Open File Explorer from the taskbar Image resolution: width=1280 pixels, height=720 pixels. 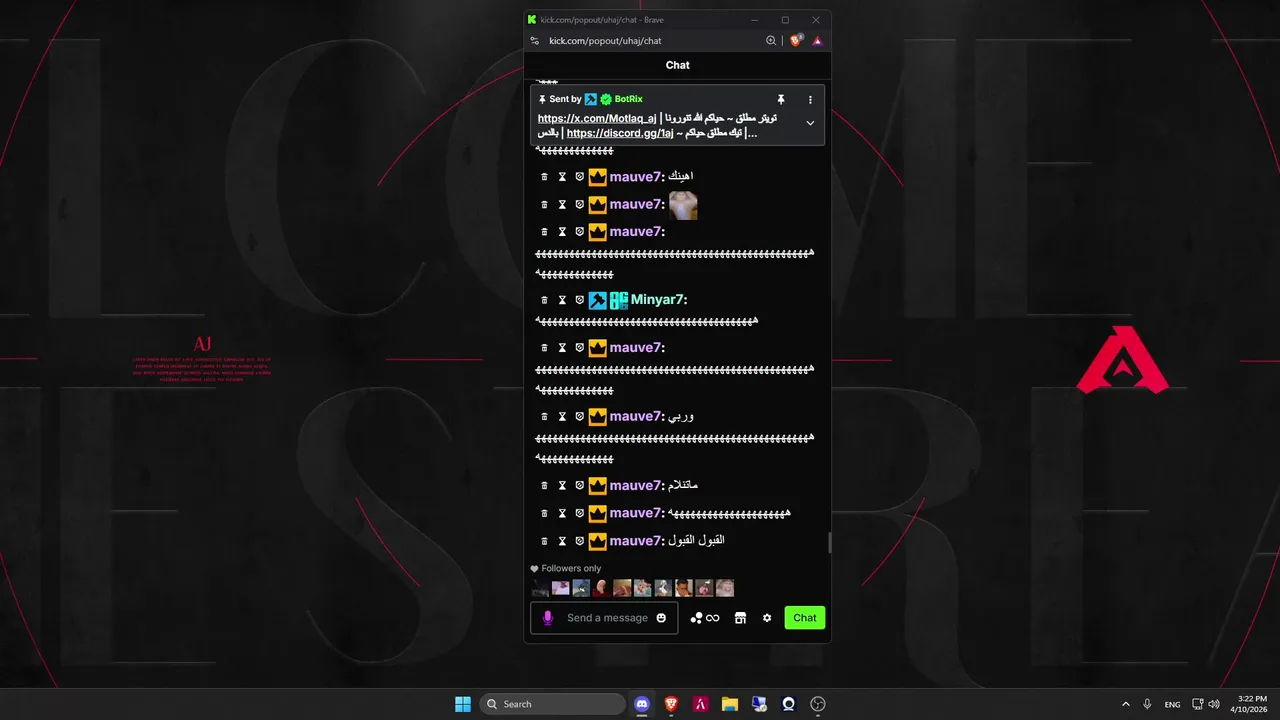[x=730, y=704]
